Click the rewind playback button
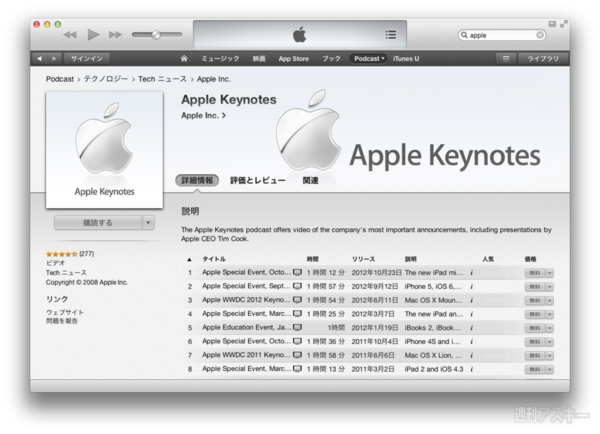The image size is (600, 434). pyautogui.click(x=70, y=35)
